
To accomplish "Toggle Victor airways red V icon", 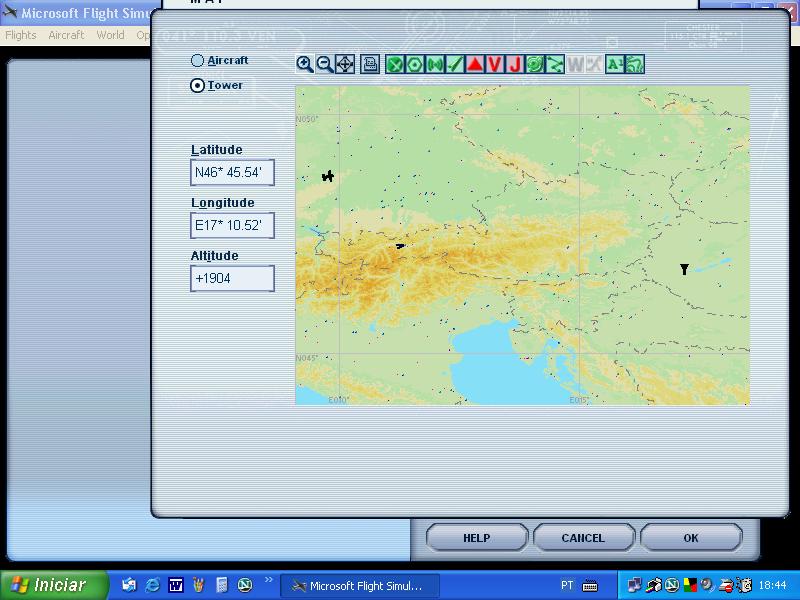I will tap(495, 64).
